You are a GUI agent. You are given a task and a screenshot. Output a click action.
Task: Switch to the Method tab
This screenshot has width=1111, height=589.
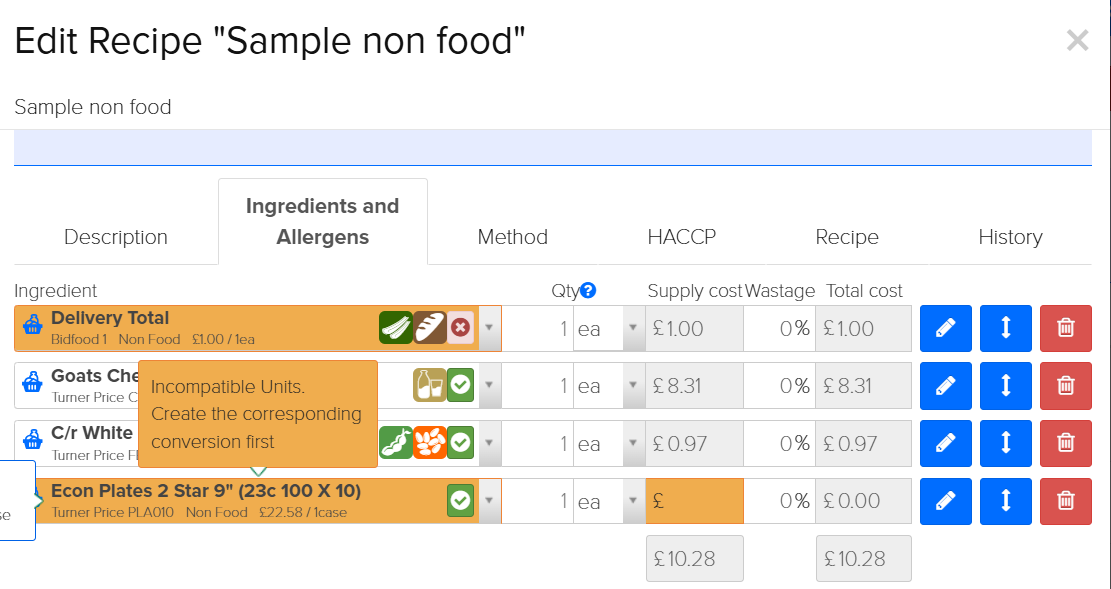click(512, 237)
